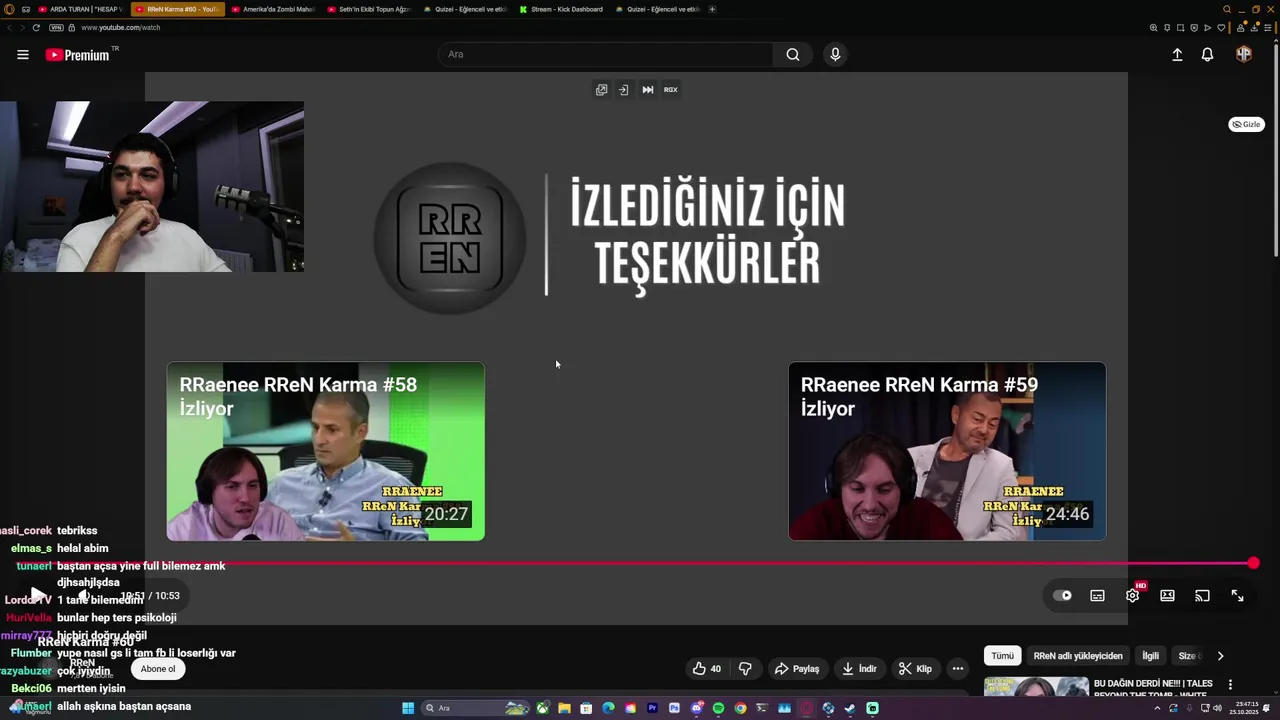
Task: Switch to ARDA TURAN browser tab
Action: (80, 9)
